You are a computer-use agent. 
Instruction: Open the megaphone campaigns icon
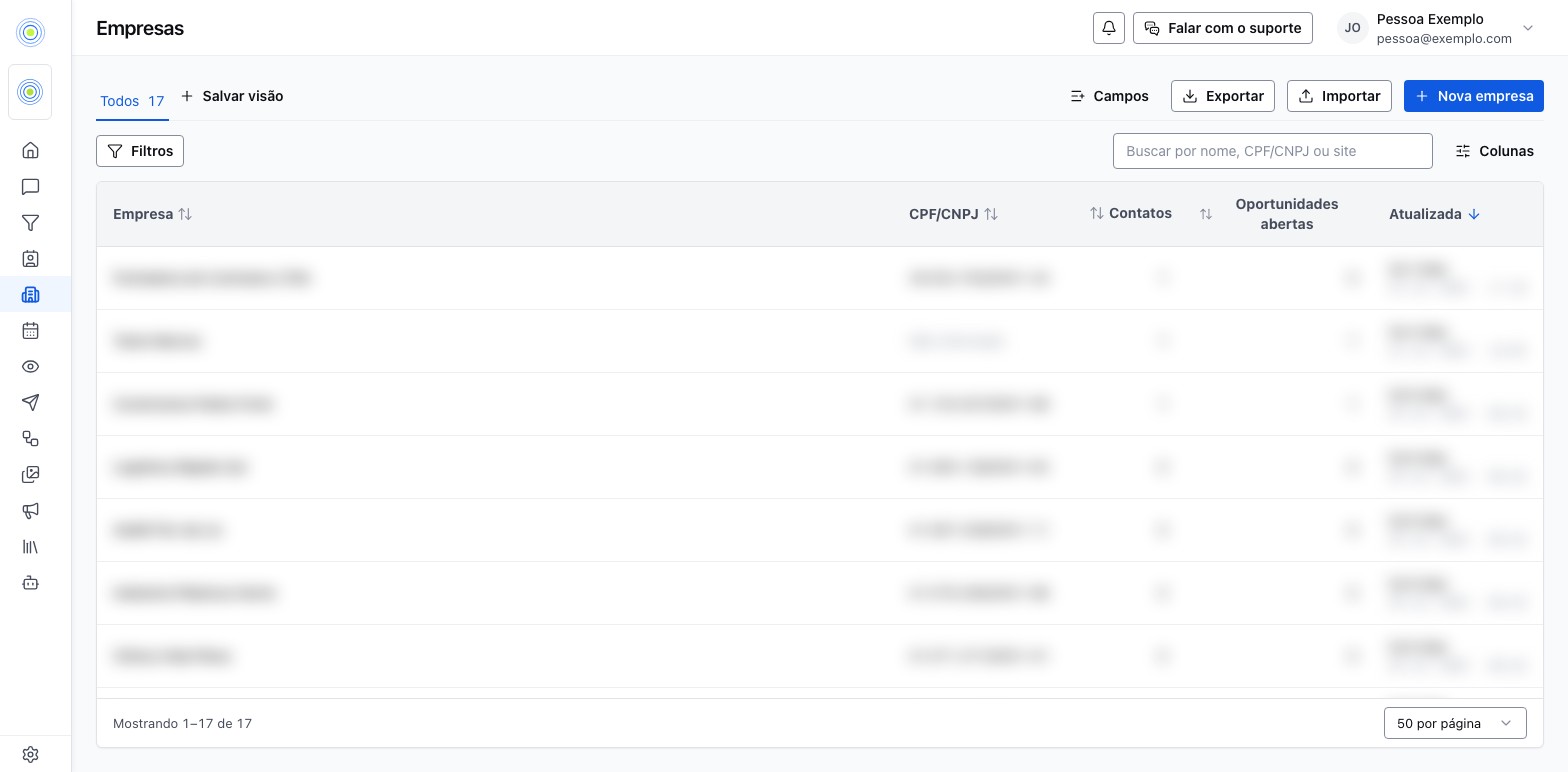click(31, 510)
